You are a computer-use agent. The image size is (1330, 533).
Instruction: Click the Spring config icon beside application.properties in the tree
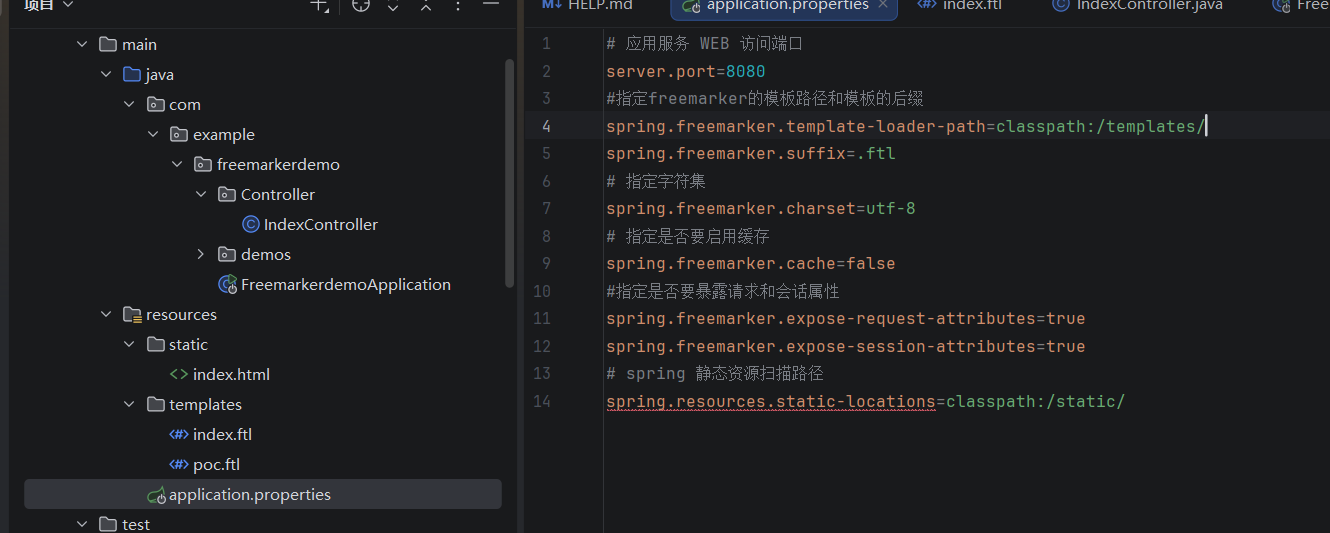tap(156, 494)
